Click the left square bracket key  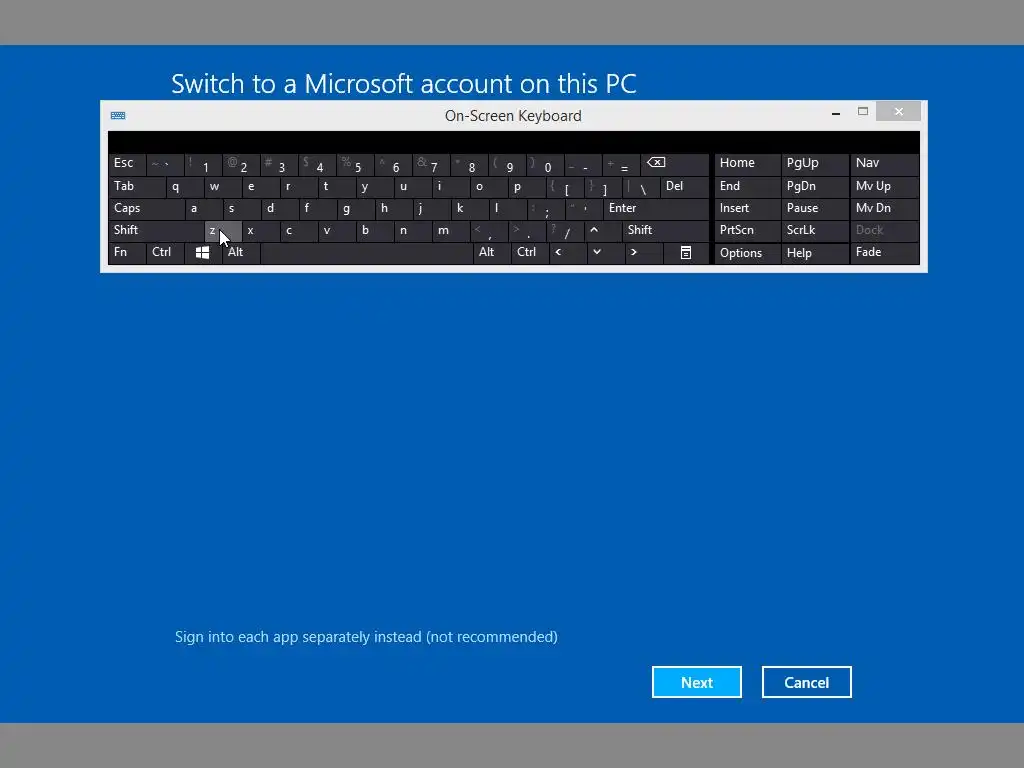pyautogui.click(x=565, y=187)
